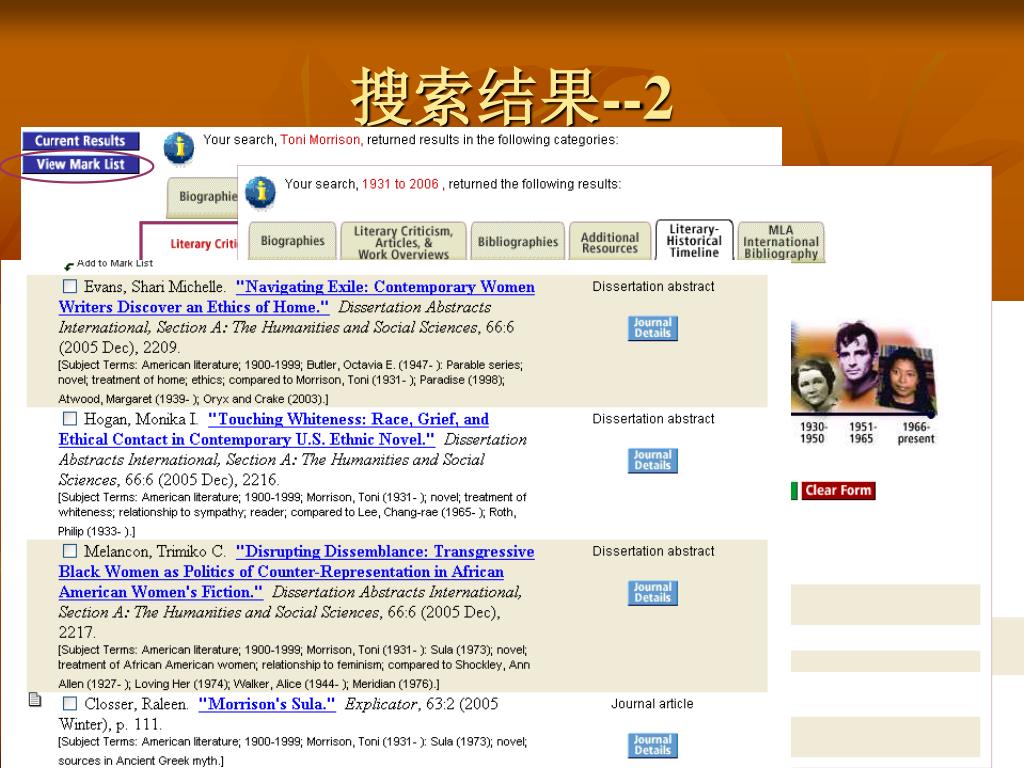Screen dimensions: 1024x768
Task: Open Literary Criticism, Articles & Work Overviews tab
Action: pyautogui.click(x=403, y=242)
